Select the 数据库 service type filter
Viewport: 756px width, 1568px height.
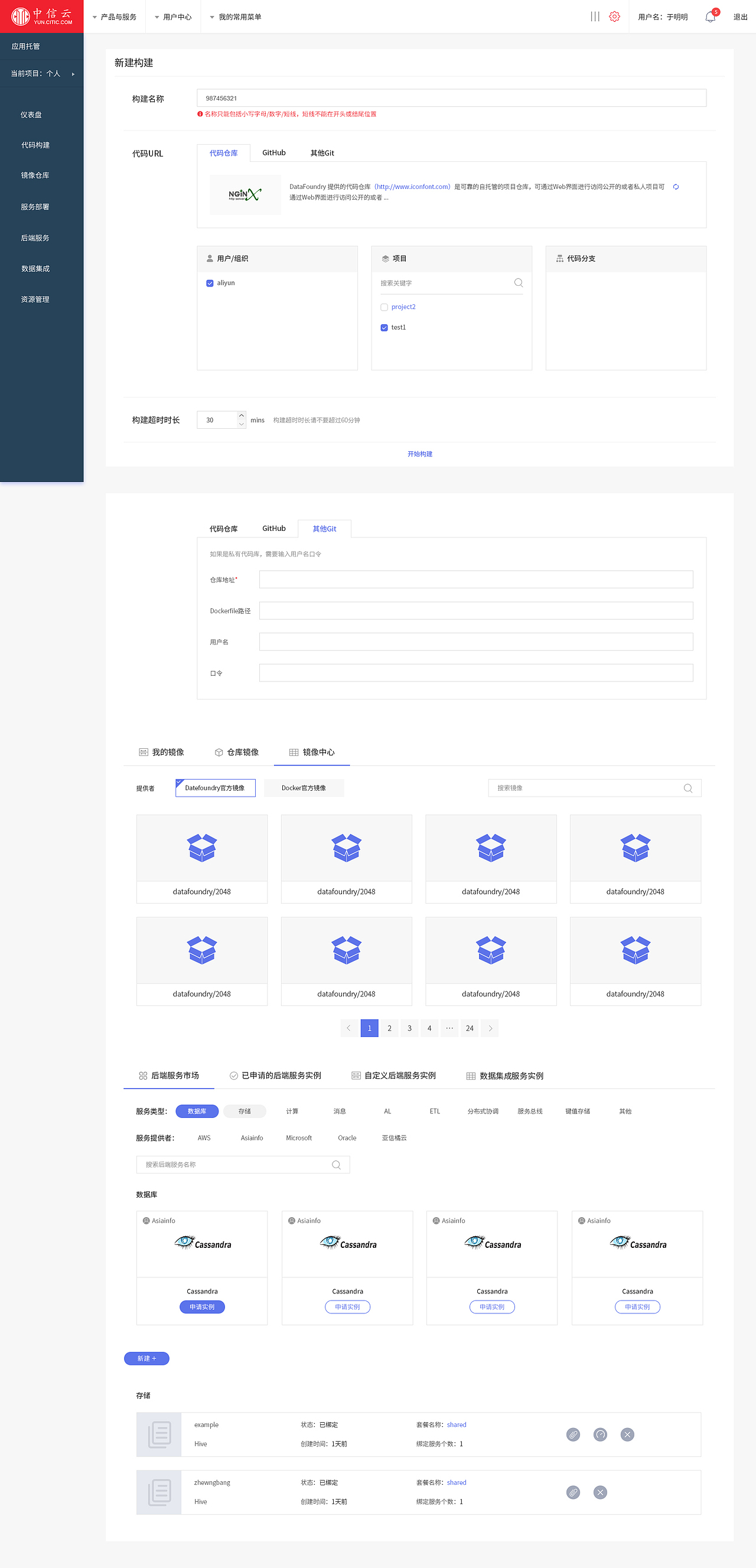(197, 1111)
